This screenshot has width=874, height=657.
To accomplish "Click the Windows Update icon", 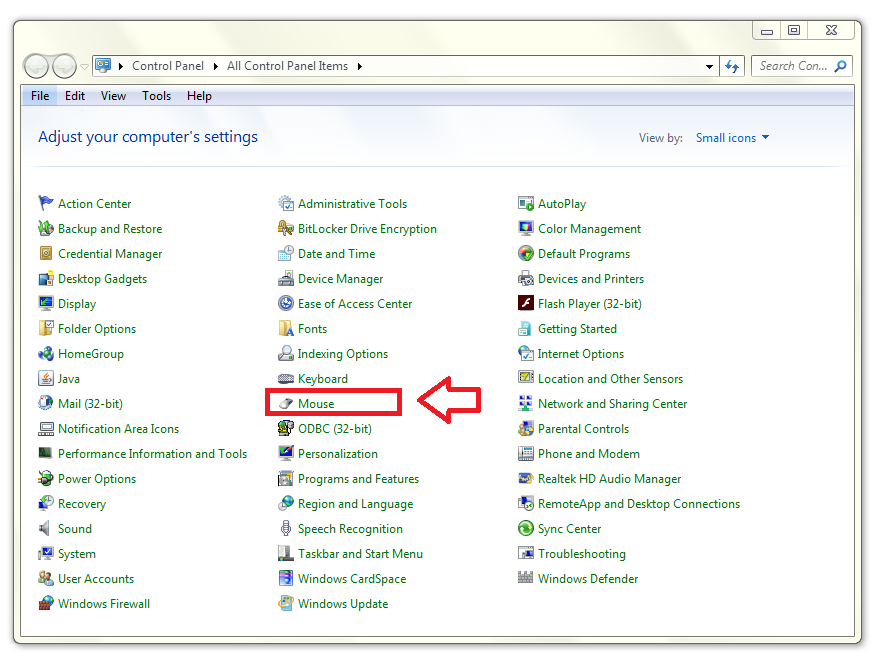I will pos(286,604).
